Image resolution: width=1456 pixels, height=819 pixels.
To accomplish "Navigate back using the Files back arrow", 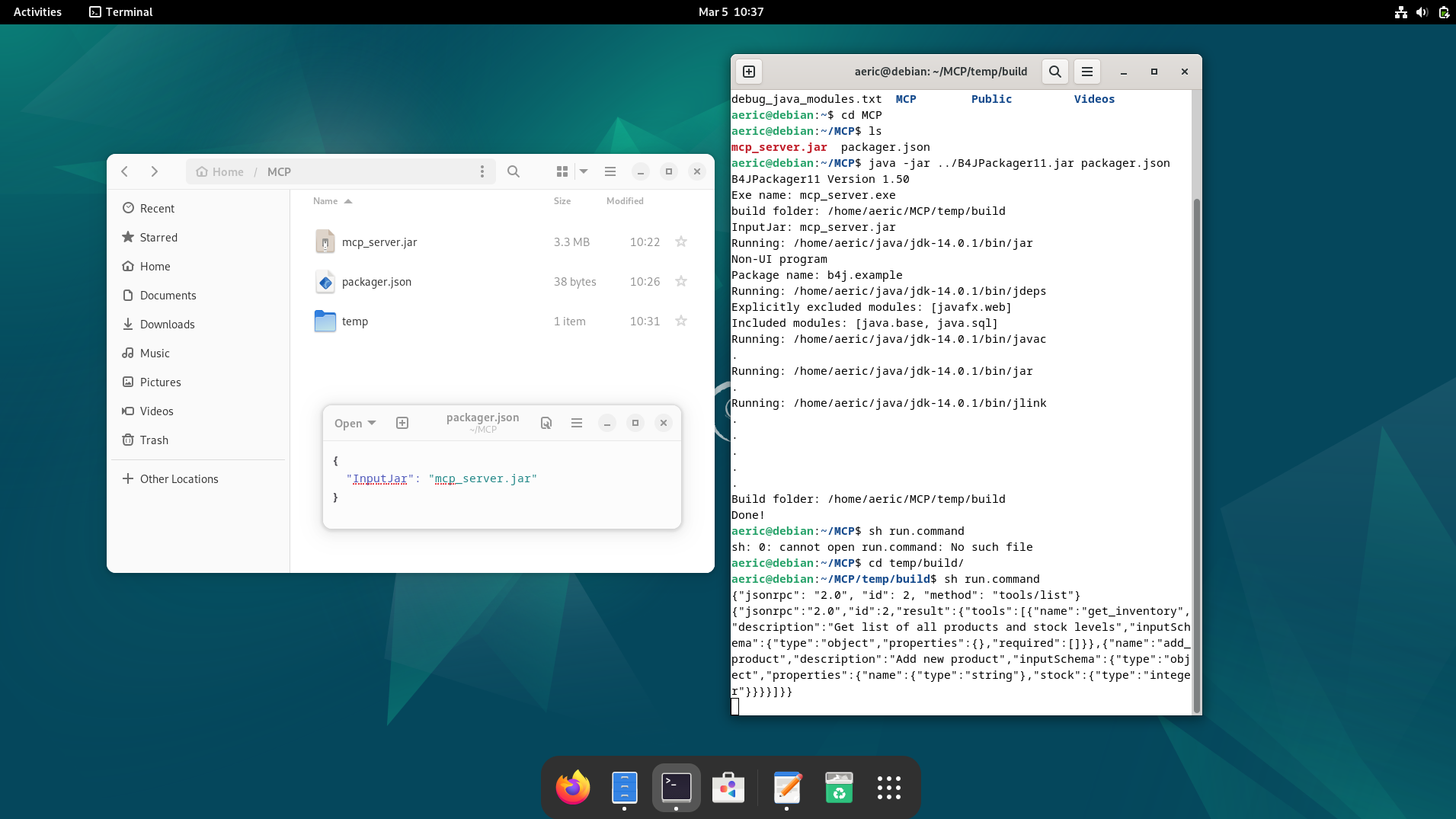I will [124, 171].
